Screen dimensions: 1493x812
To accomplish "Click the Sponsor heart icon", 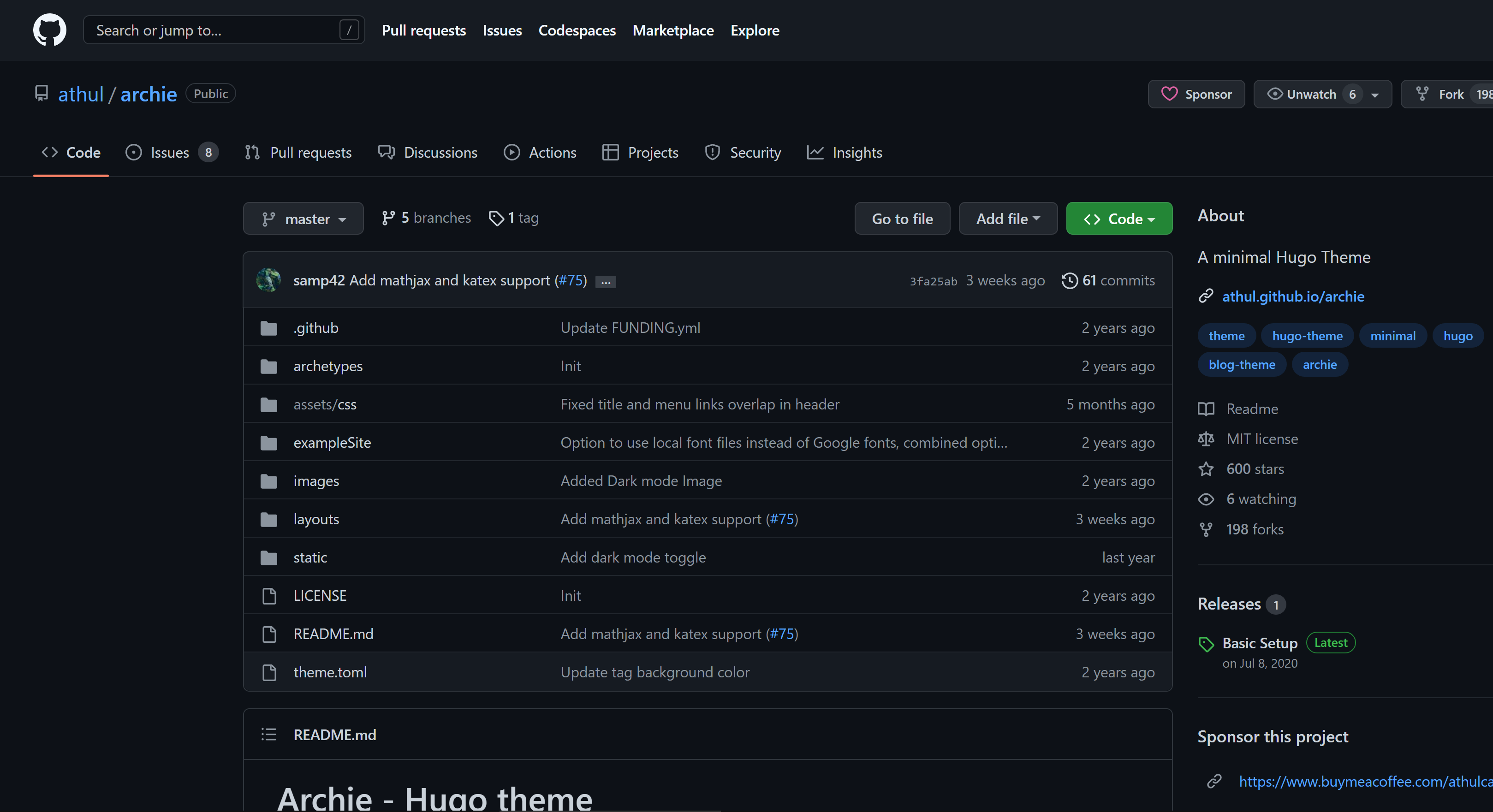I will tap(1169, 94).
